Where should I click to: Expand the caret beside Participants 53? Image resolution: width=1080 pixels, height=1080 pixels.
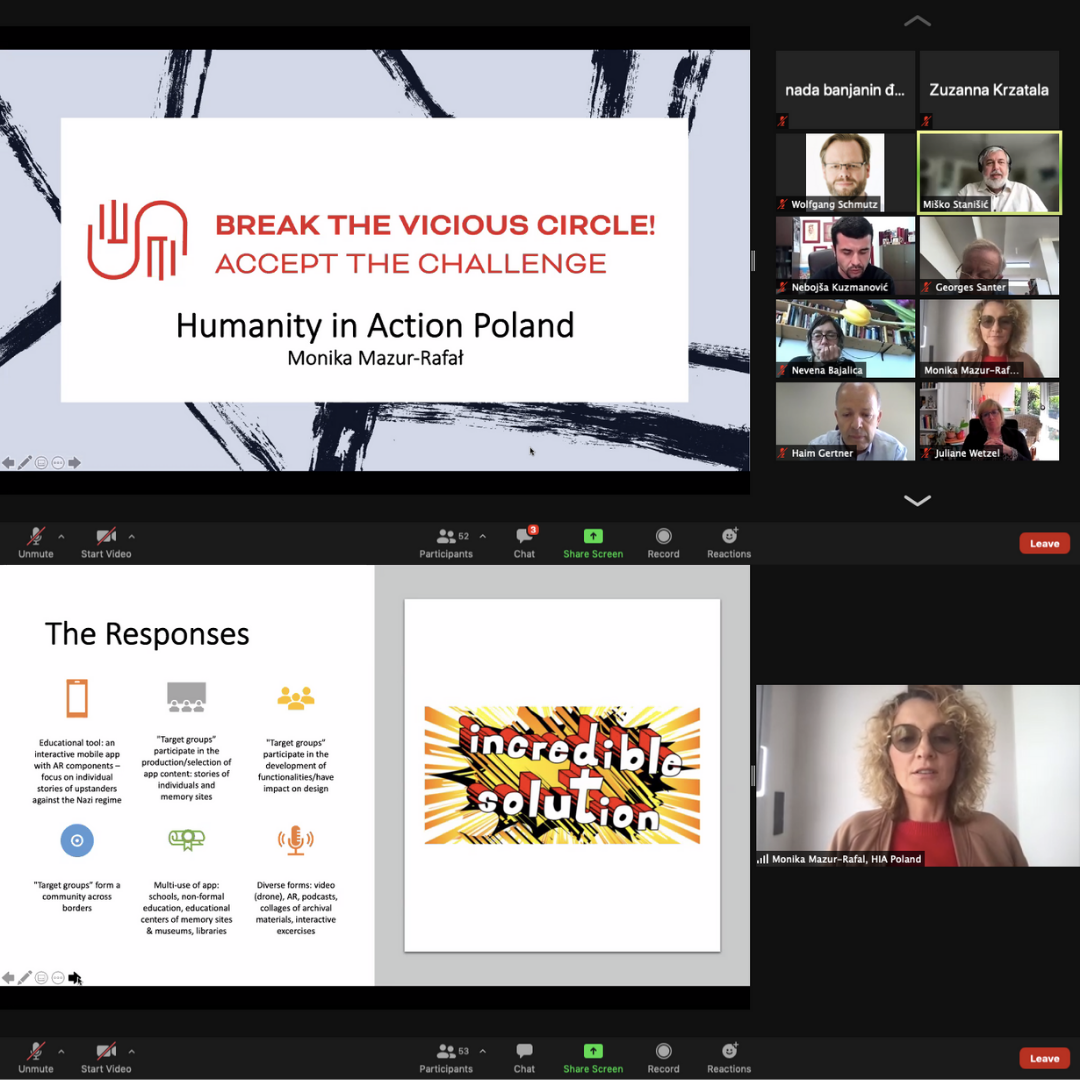tap(483, 1051)
